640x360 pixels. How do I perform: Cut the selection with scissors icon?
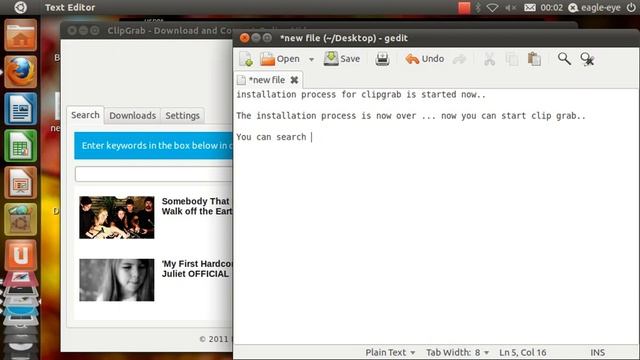pos(489,60)
